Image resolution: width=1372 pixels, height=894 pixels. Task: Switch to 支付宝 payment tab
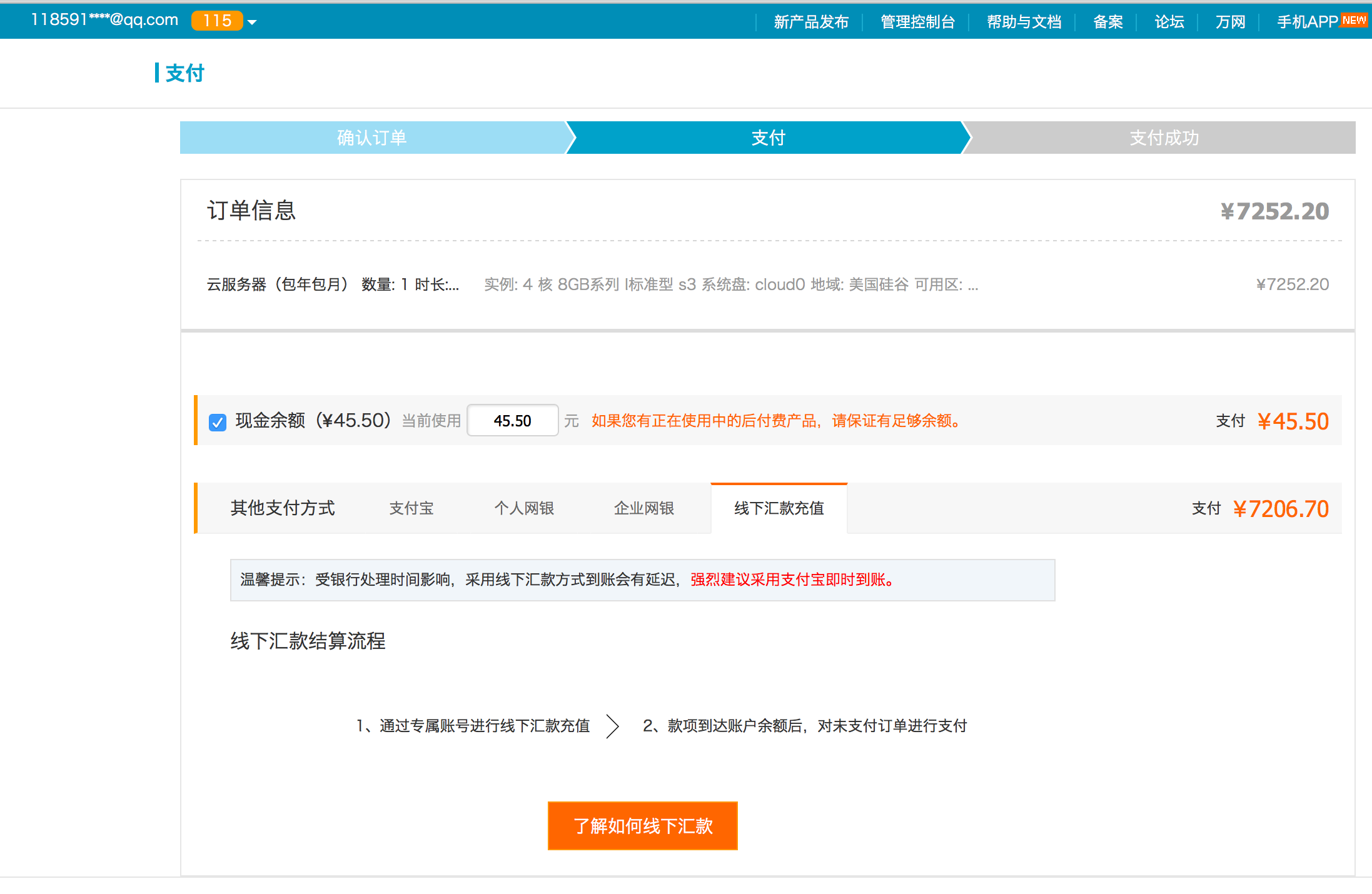(411, 508)
